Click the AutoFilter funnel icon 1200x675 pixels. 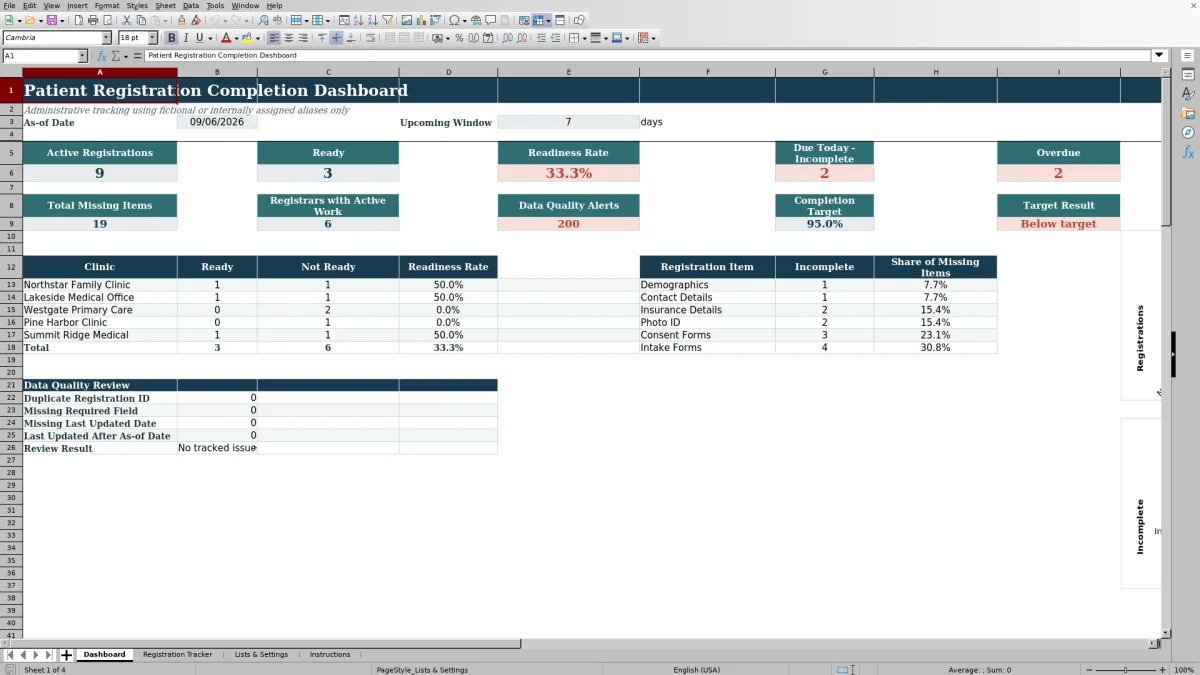pos(387,20)
